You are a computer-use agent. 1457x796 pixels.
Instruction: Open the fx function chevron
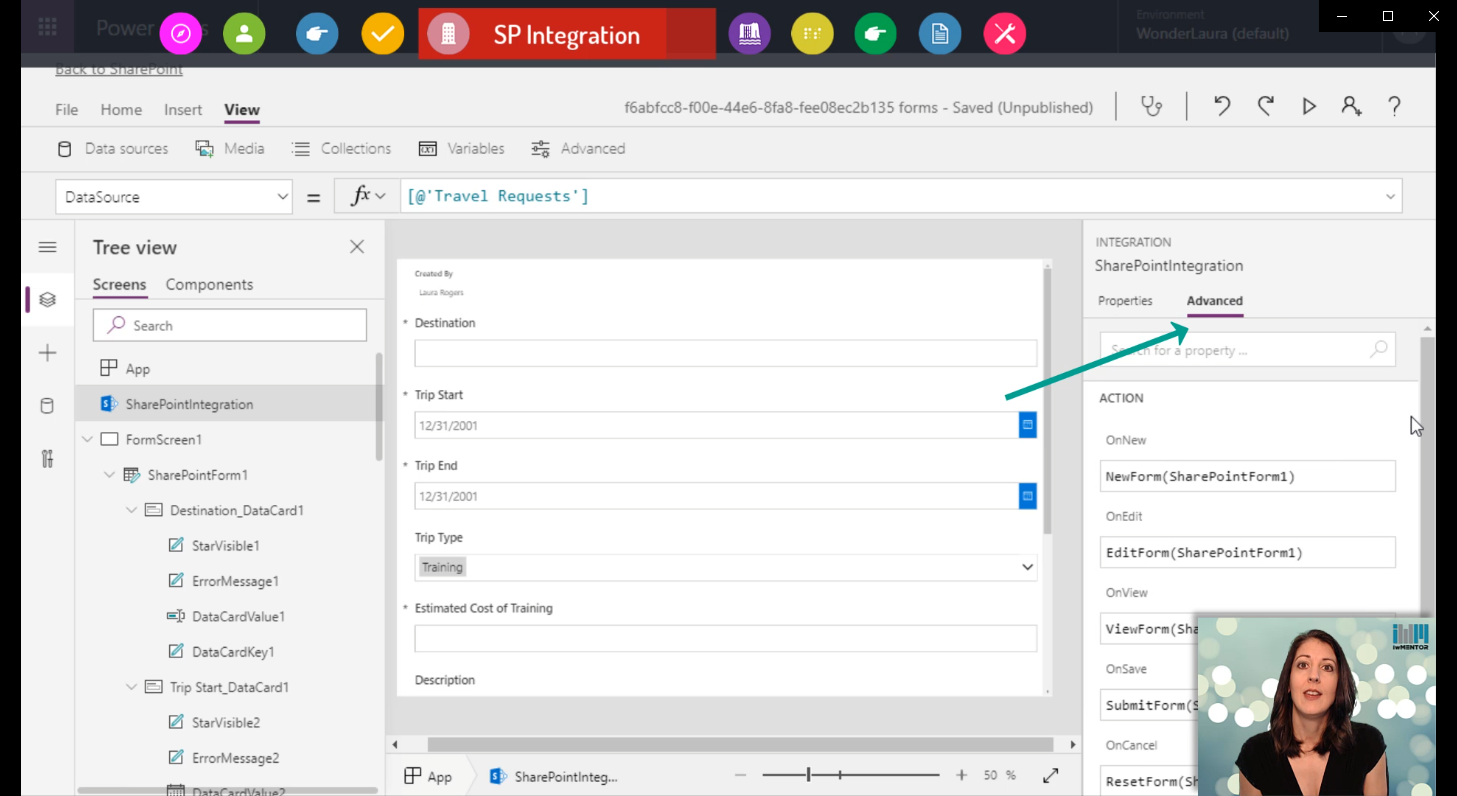[380, 197]
